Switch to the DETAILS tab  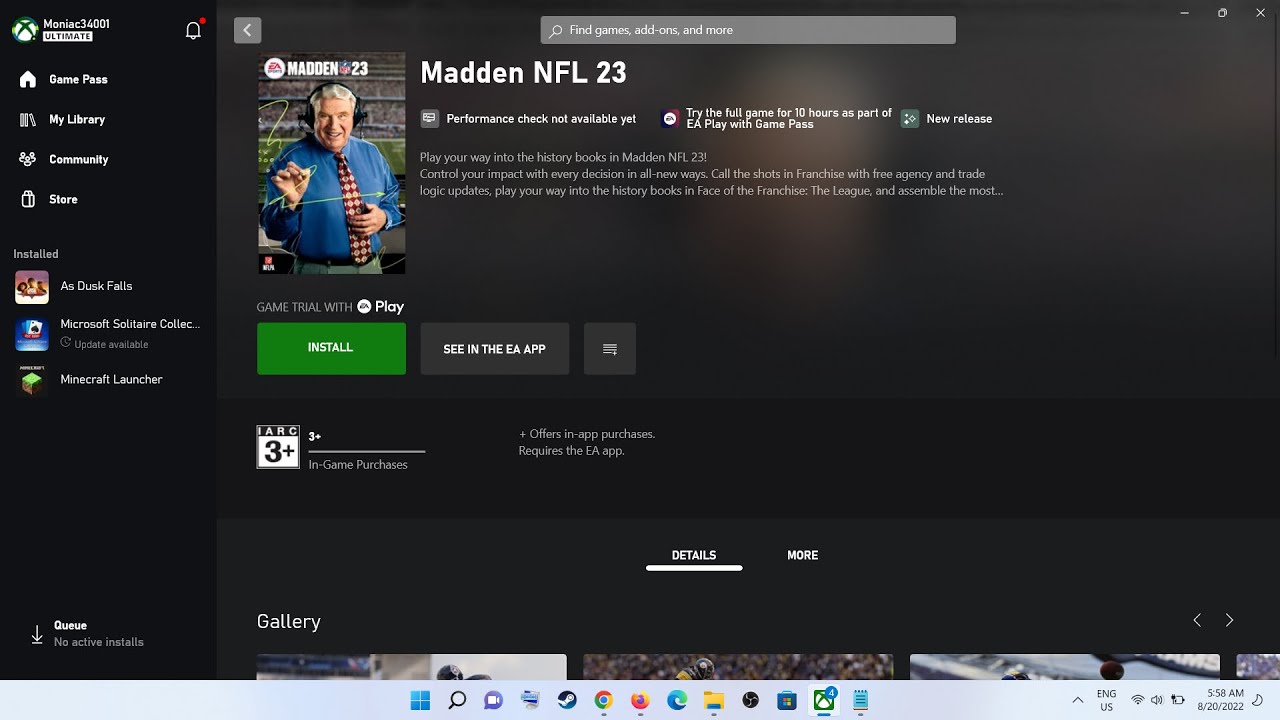coord(694,556)
